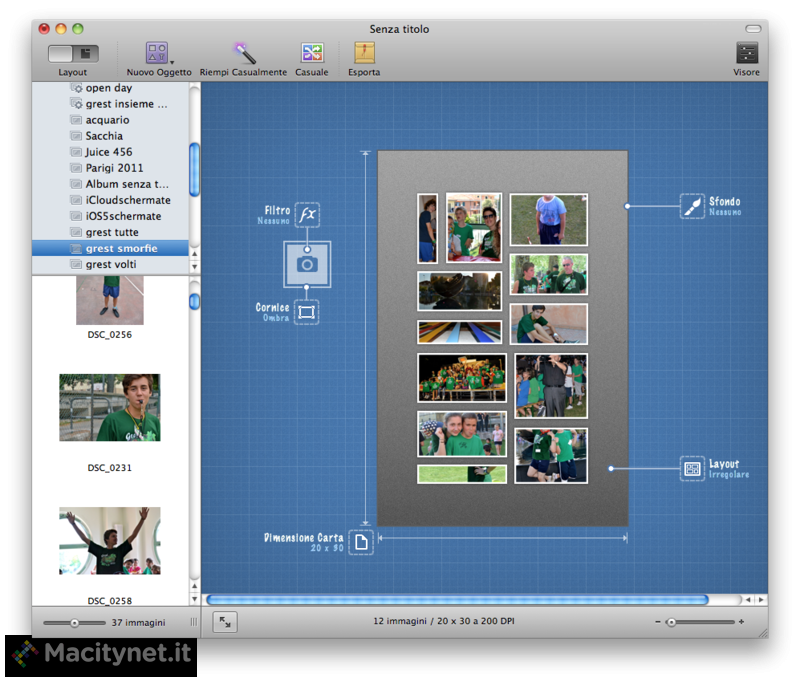Open the Visore panel icon
The width and height of the screenshot is (800, 682).
[746, 53]
